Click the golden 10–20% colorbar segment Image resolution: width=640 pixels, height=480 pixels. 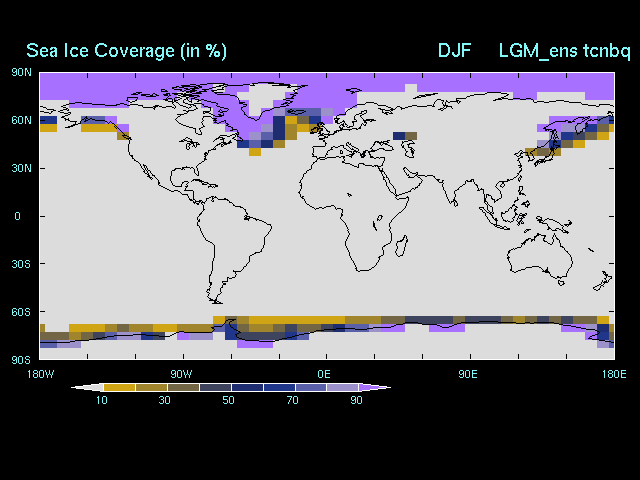pyautogui.click(x=118, y=387)
